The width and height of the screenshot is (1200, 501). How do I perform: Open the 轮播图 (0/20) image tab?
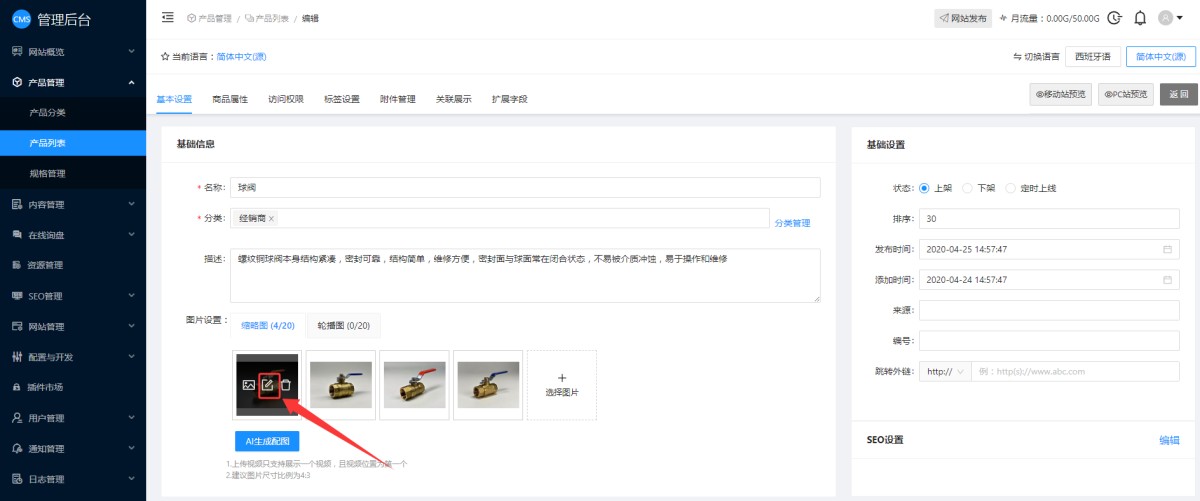[x=343, y=325]
